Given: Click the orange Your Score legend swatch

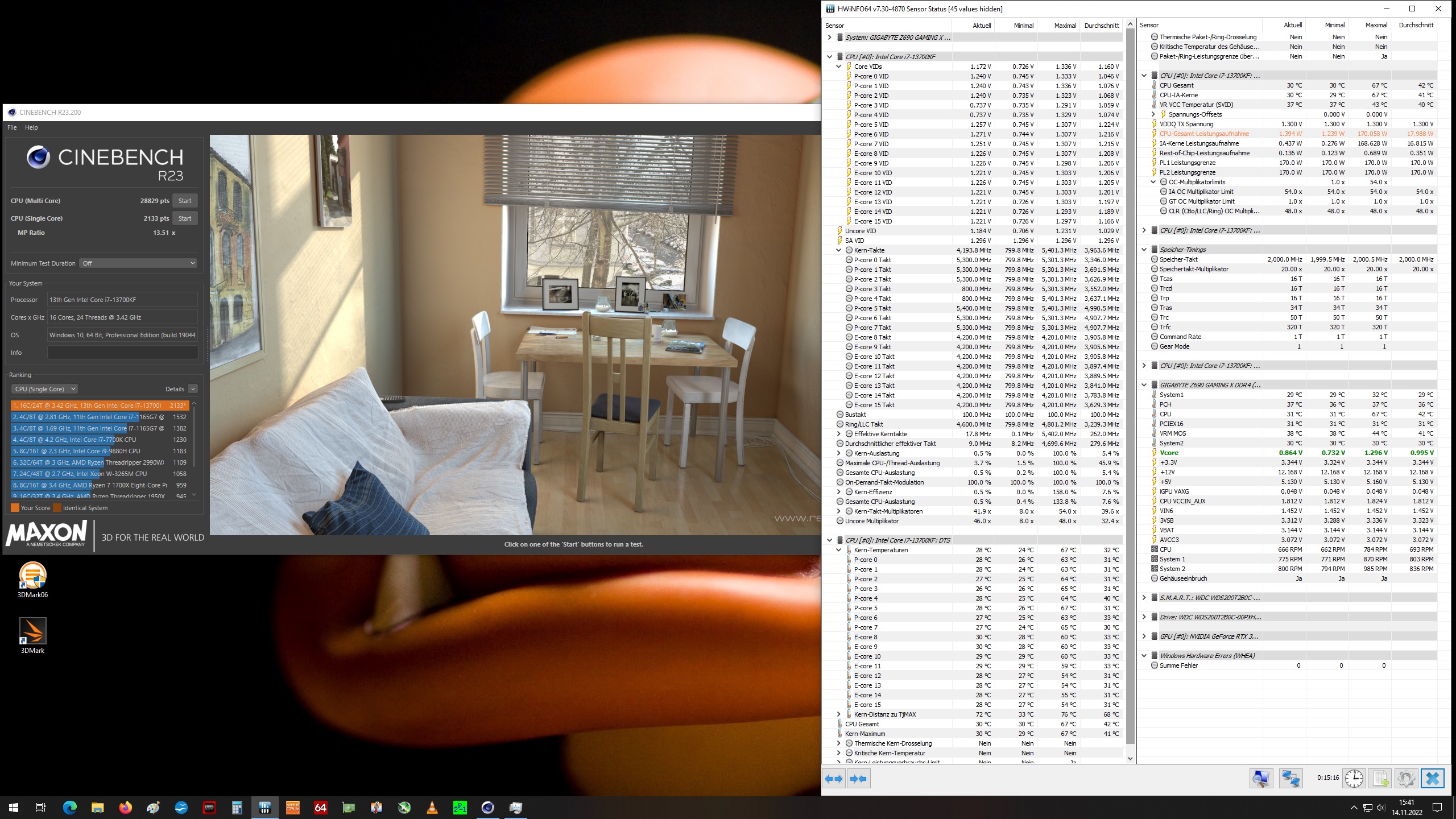Looking at the screenshot, I should 15,507.
